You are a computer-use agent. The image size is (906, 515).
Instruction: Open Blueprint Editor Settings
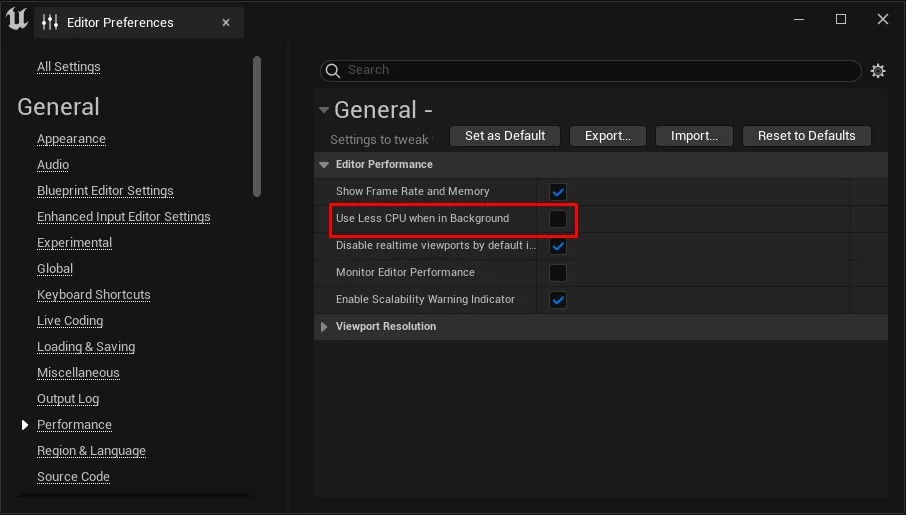(x=105, y=191)
